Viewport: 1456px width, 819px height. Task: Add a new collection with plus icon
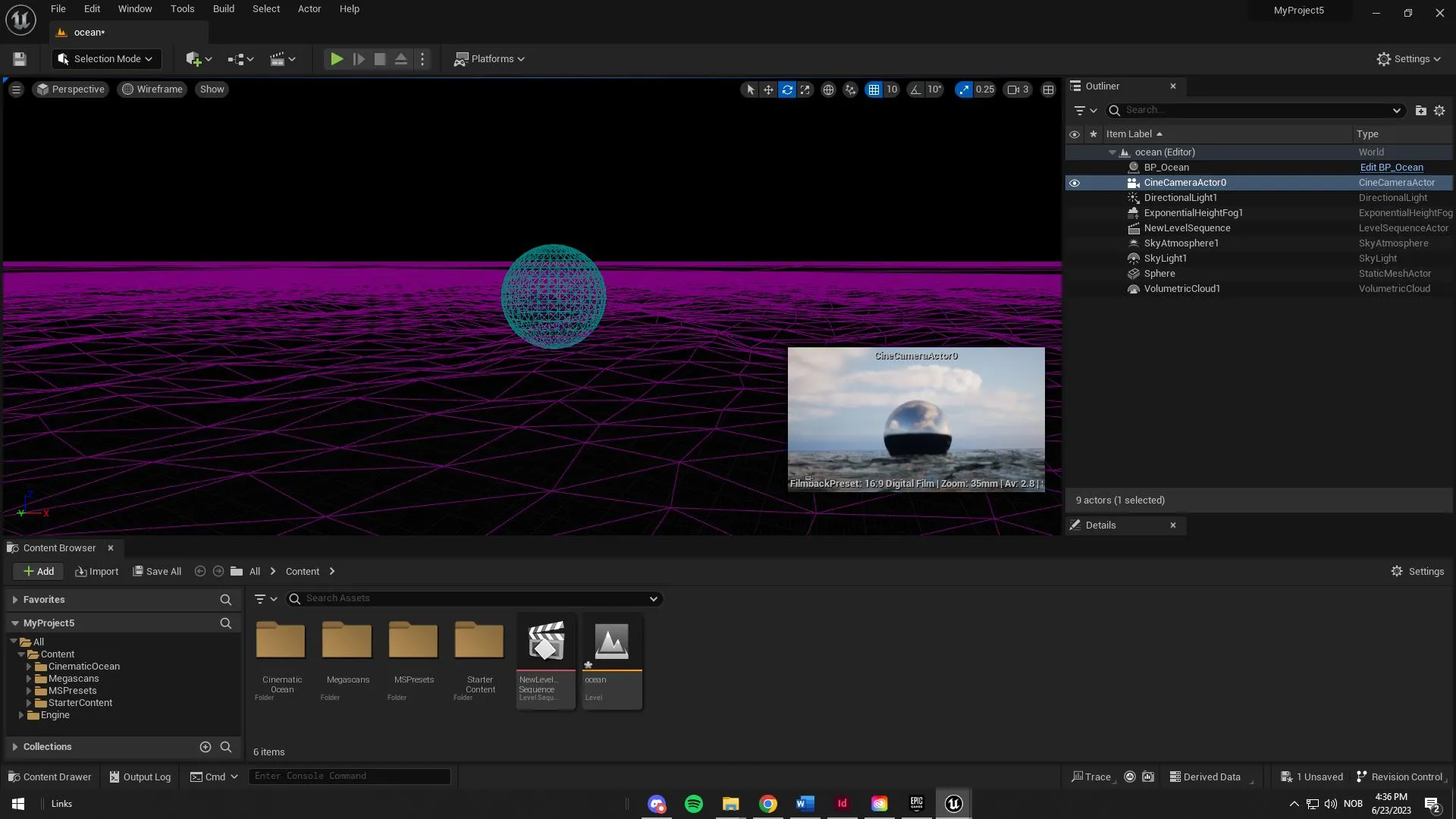coord(205,747)
